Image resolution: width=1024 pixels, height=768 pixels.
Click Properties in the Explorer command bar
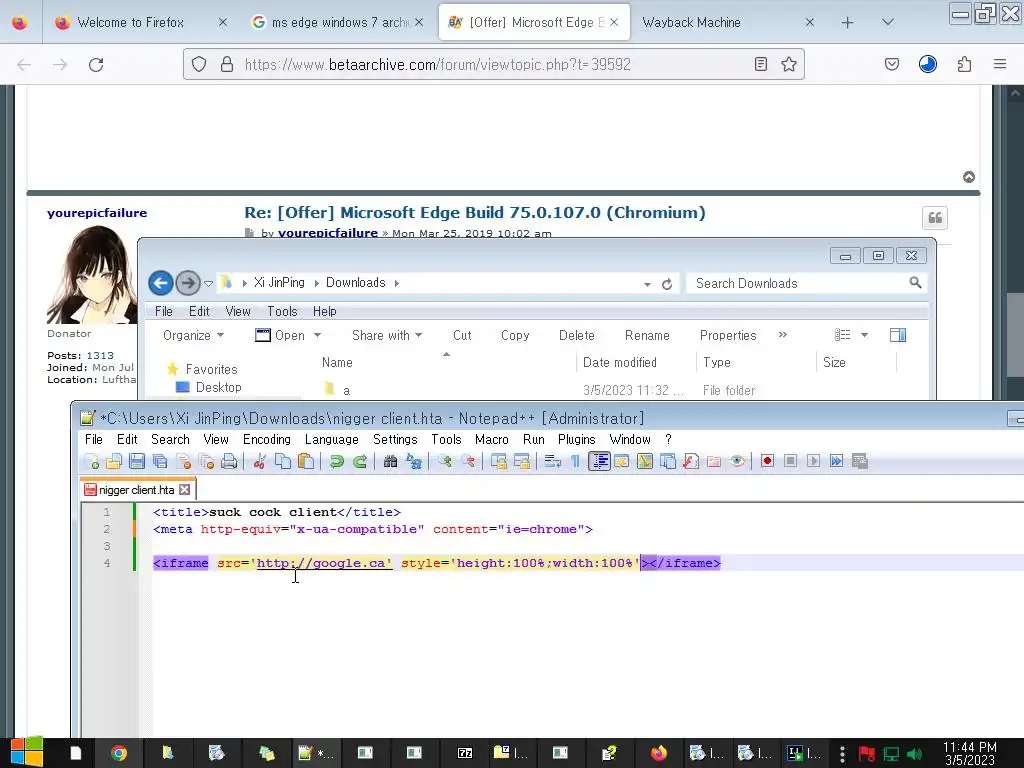click(728, 336)
